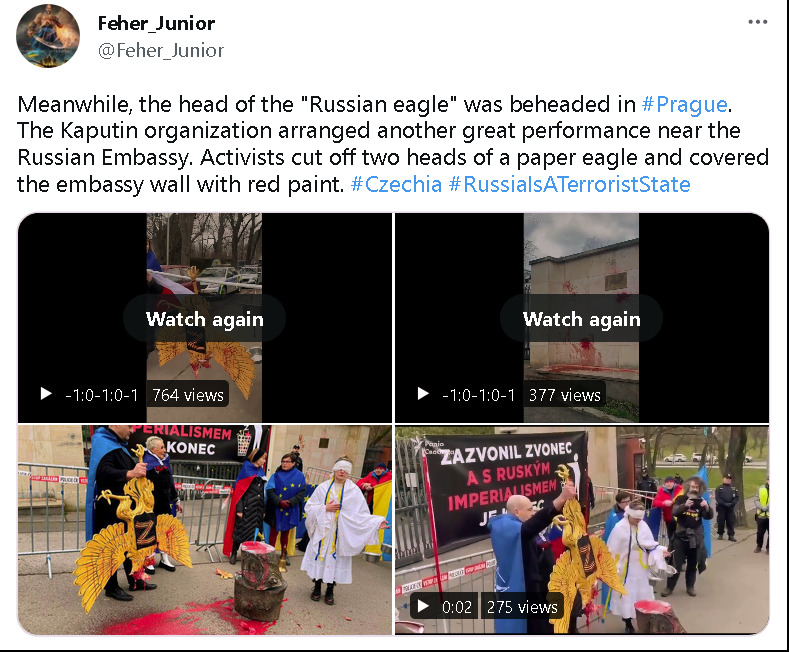Play the first video with 764 views

(46, 394)
